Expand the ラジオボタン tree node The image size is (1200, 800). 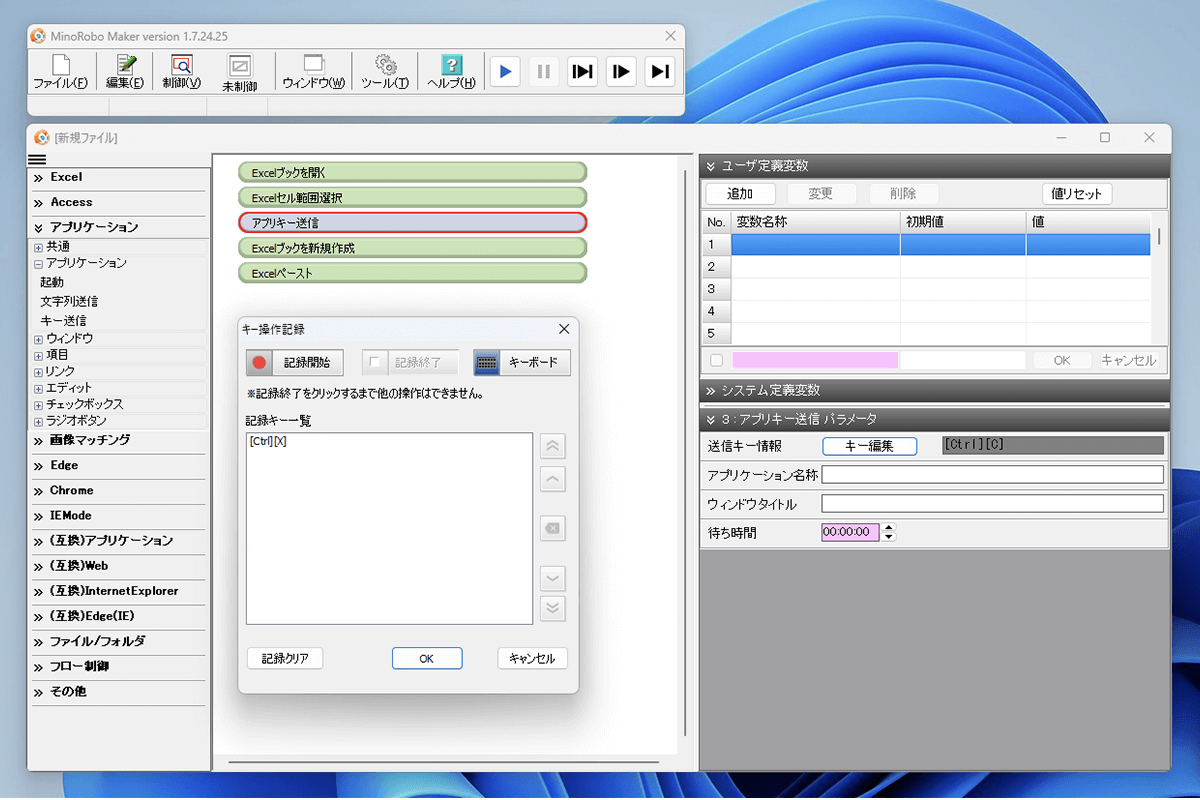tap(38, 422)
